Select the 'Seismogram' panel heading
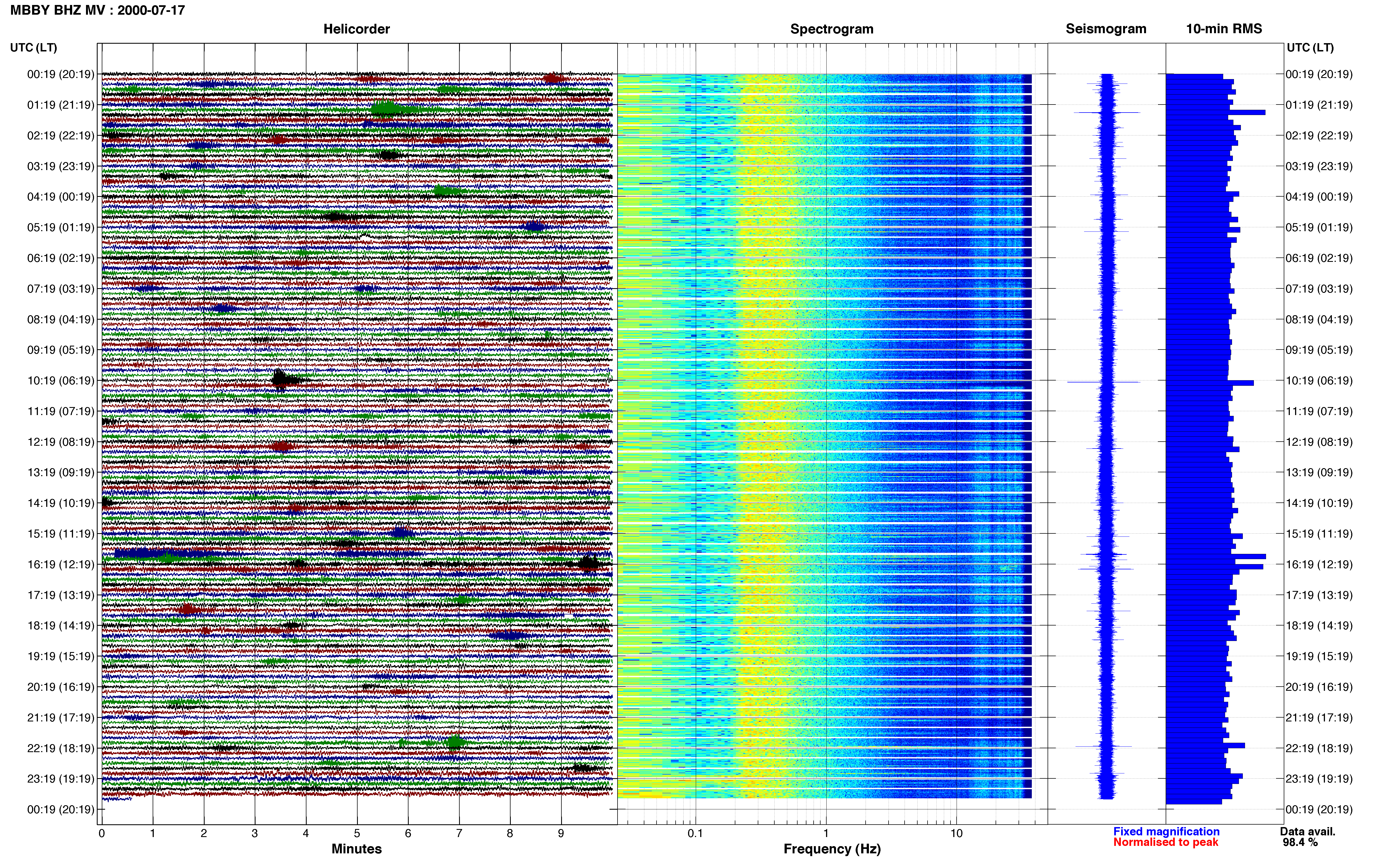Image resolution: width=1388 pixels, height=868 pixels. 1106,29
